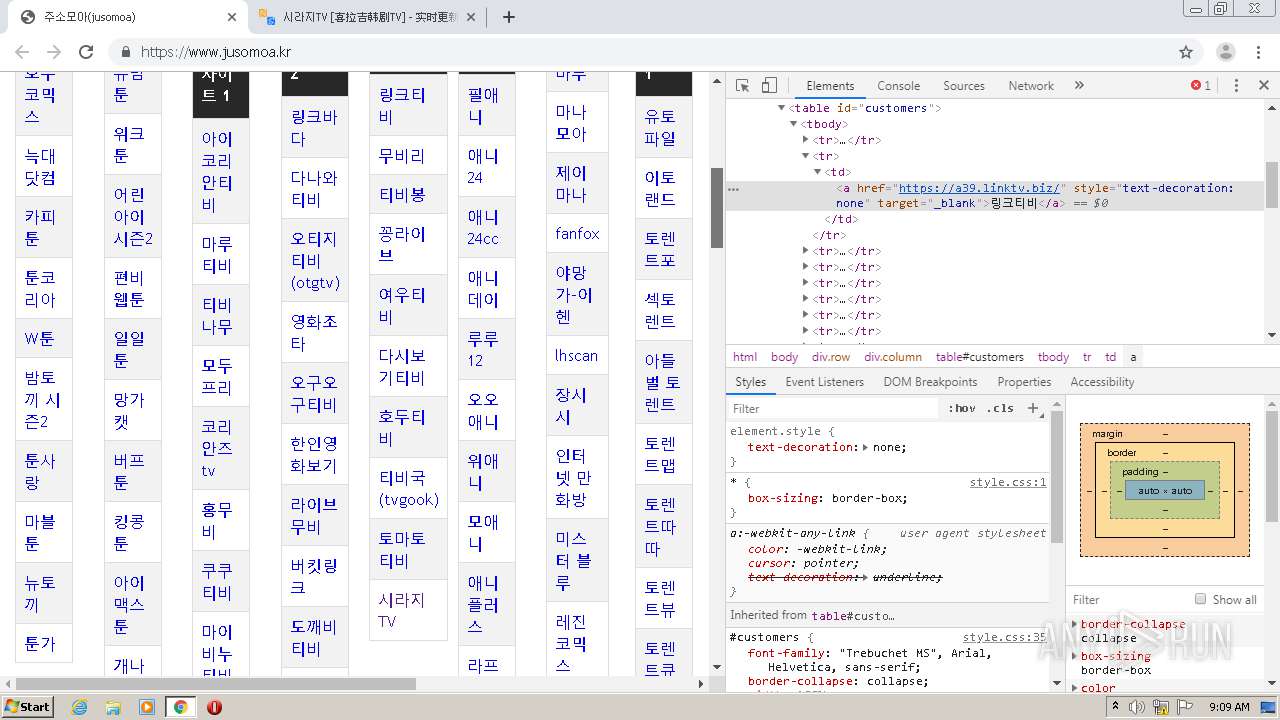Toggle the device toolbar icon

click(x=769, y=86)
